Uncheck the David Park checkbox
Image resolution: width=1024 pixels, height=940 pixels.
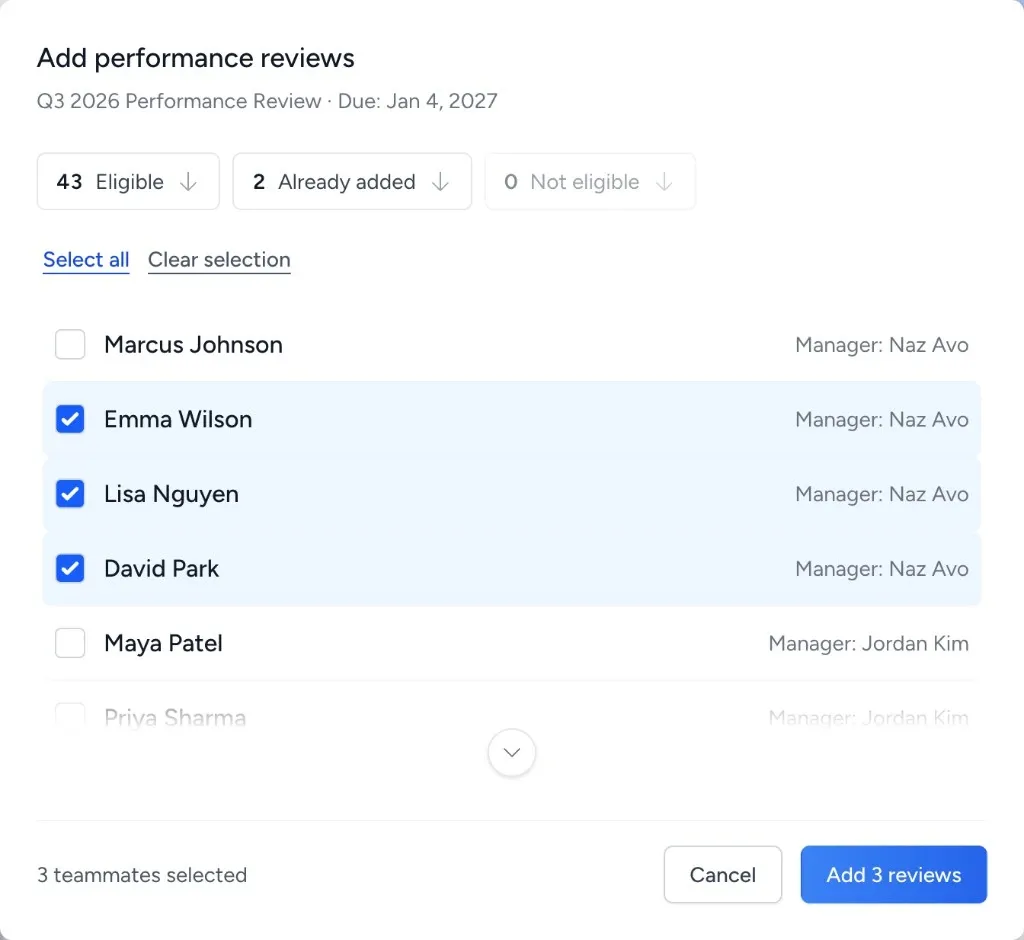[x=70, y=568]
